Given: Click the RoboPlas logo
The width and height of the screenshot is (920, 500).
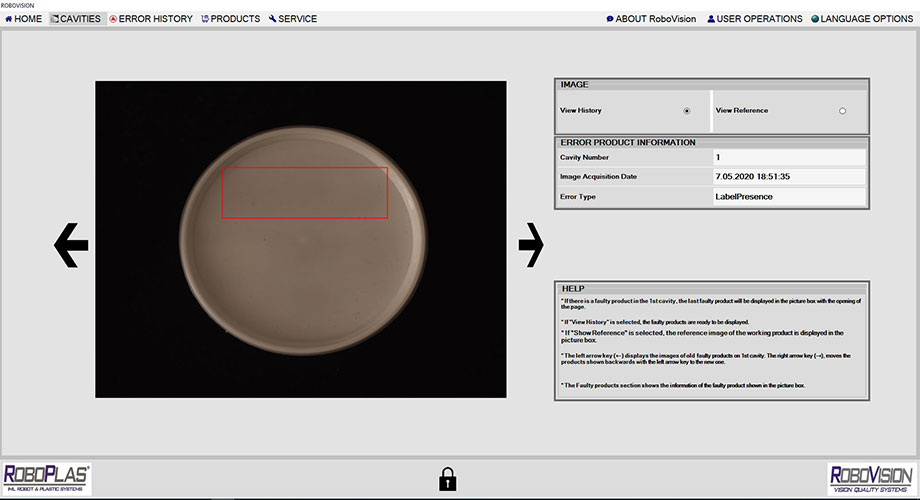Looking at the screenshot, I should [x=47, y=479].
